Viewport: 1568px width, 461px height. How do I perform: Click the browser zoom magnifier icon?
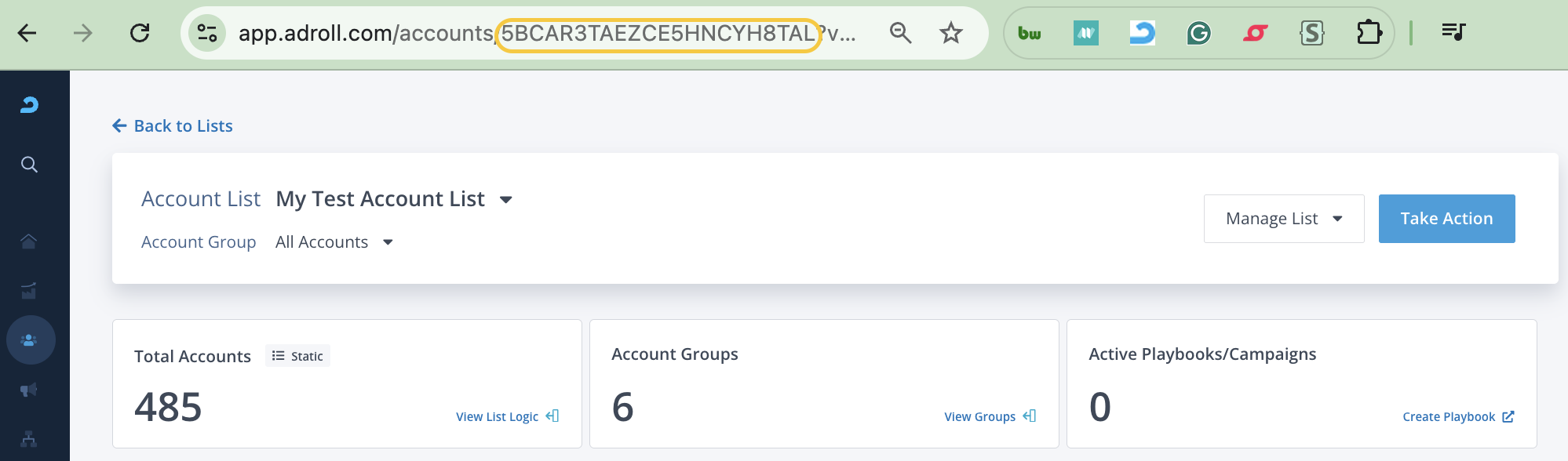900,33
